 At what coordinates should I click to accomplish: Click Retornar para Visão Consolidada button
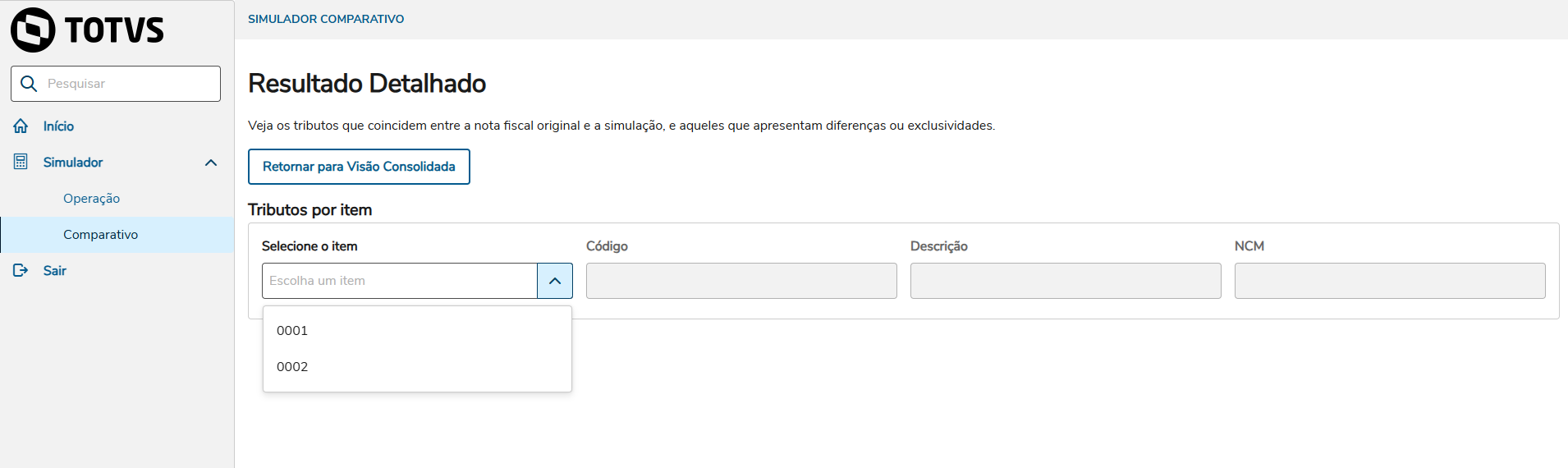pyautogui.click(x=359, y=167)
